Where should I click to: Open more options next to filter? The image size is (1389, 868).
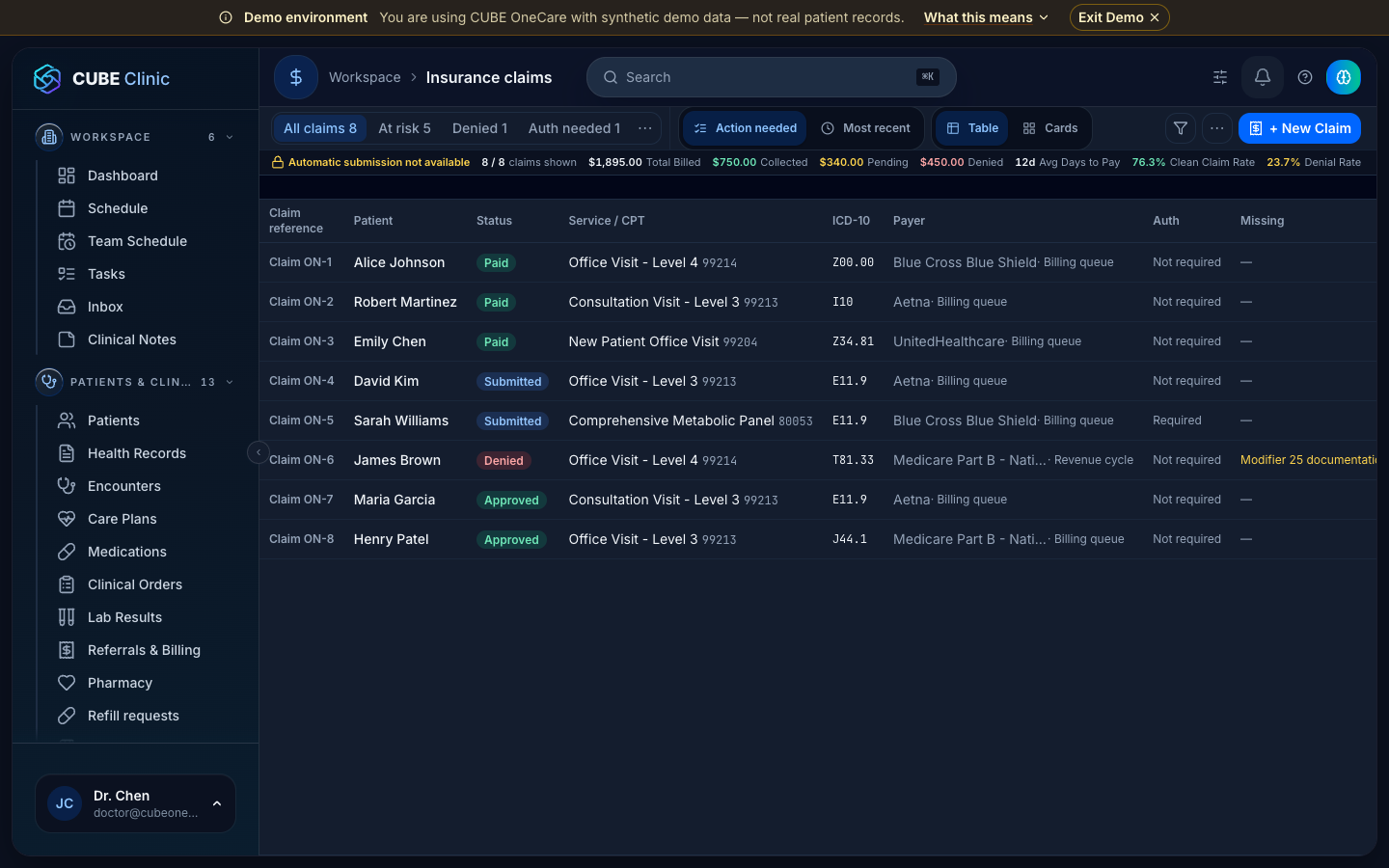coord(1217,128)
